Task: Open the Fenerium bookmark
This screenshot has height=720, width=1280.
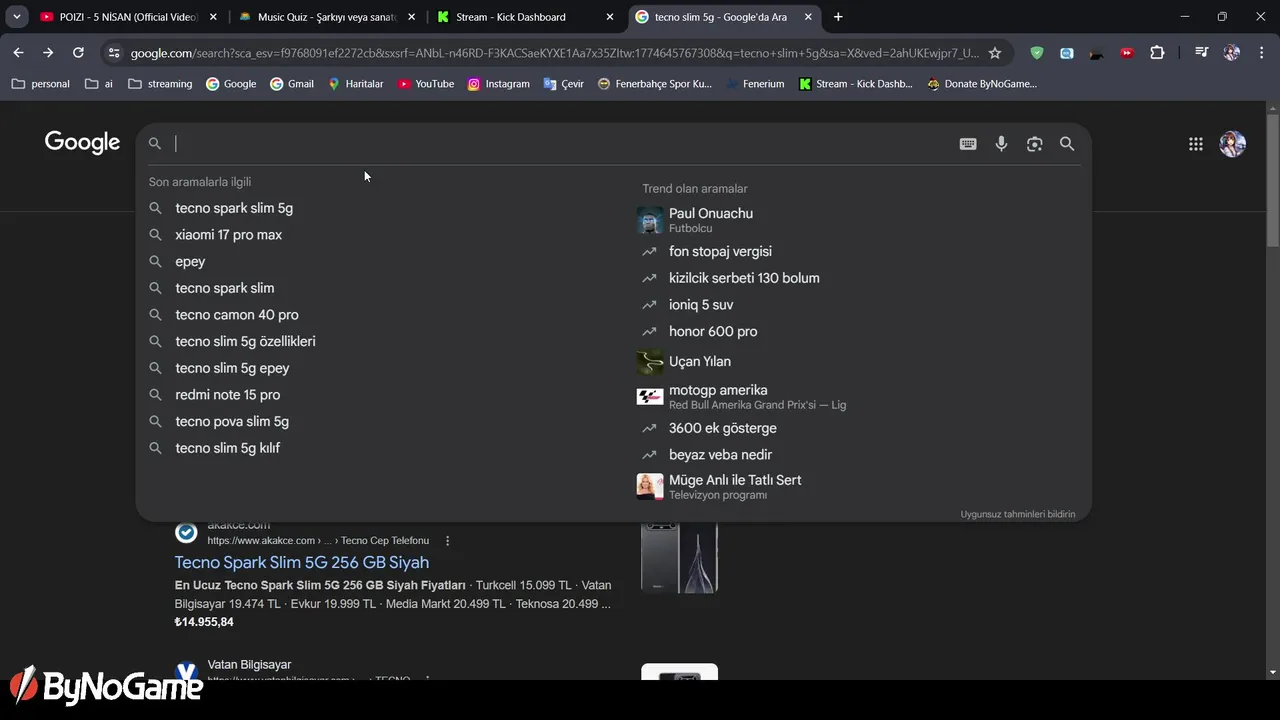Action: 754,84
